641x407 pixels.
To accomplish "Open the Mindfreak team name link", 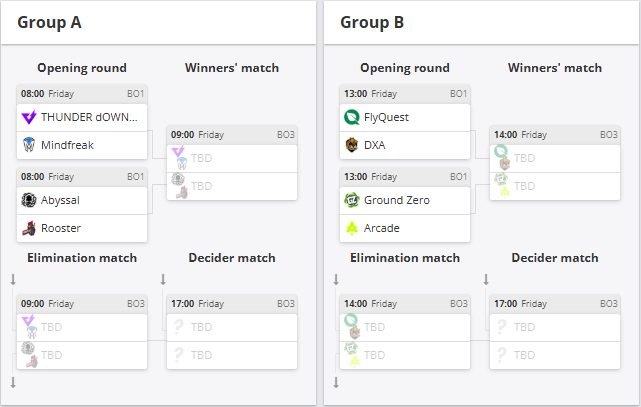I will (67, 145).
